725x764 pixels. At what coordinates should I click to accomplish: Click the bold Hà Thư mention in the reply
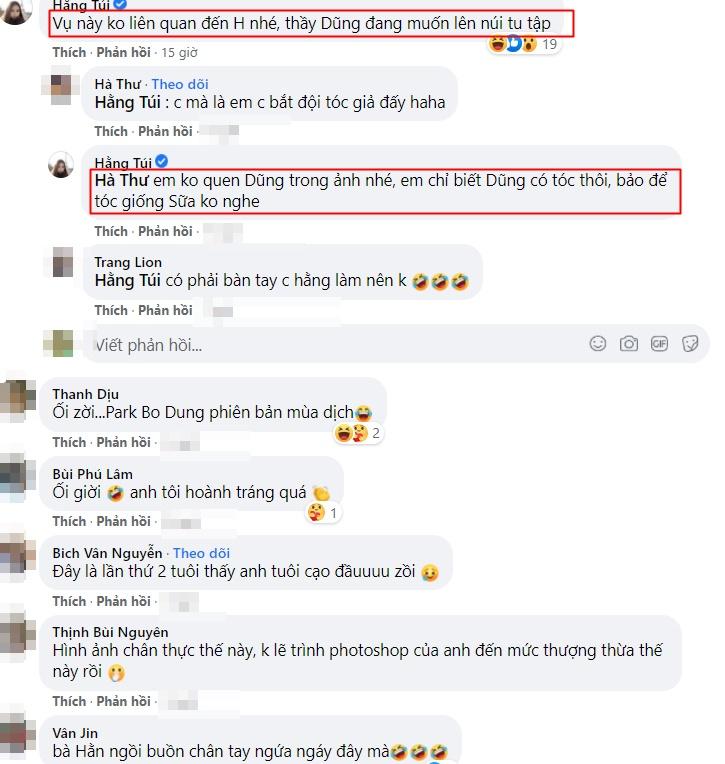point(121,181)
